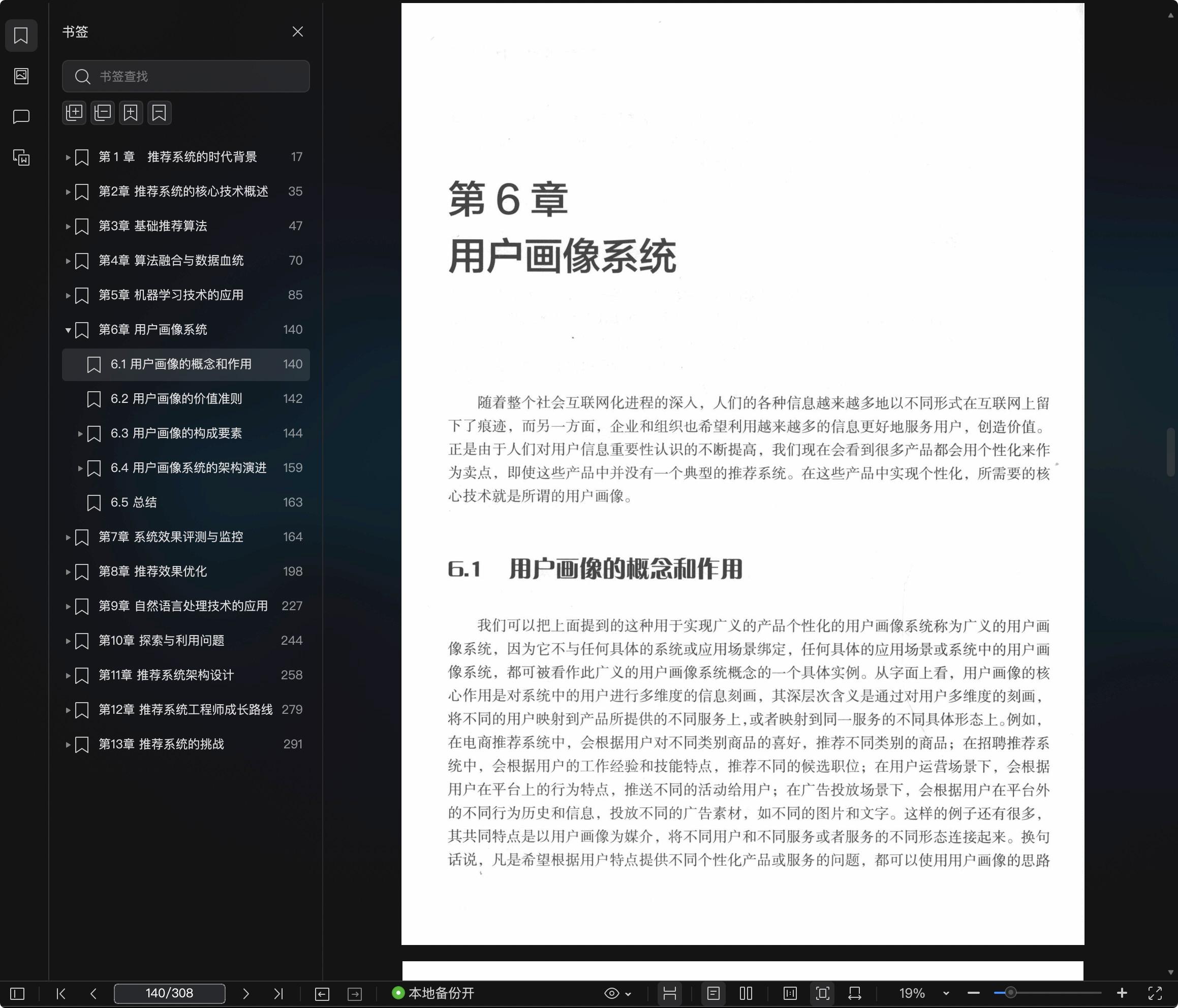Viewport: 1178px width, 1008px height.
Task: Toggle the sidebar panel in status bar
Action: coord(18,993)
